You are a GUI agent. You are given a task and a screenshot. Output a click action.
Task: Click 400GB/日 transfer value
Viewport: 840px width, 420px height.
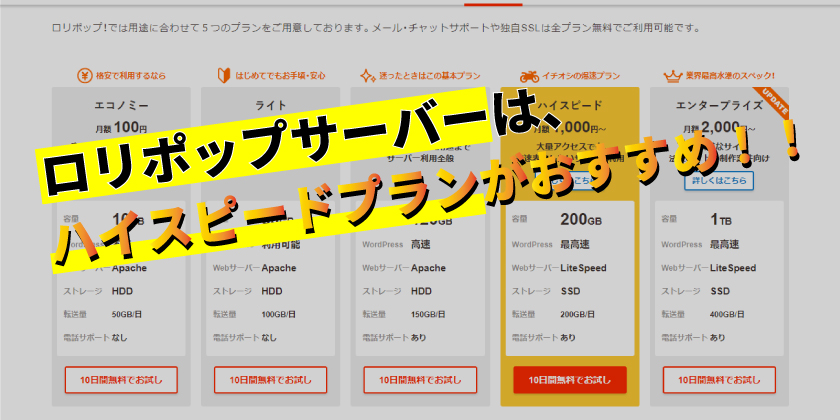pos(726,314)
